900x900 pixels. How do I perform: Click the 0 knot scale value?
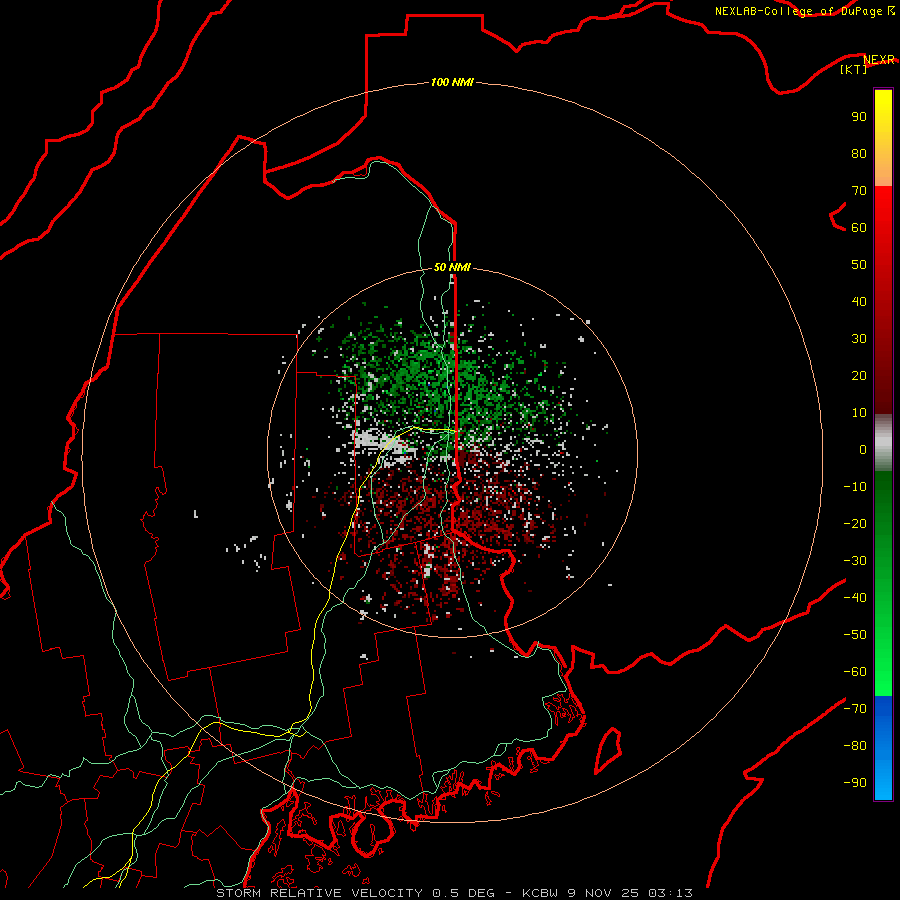[863, 449]
